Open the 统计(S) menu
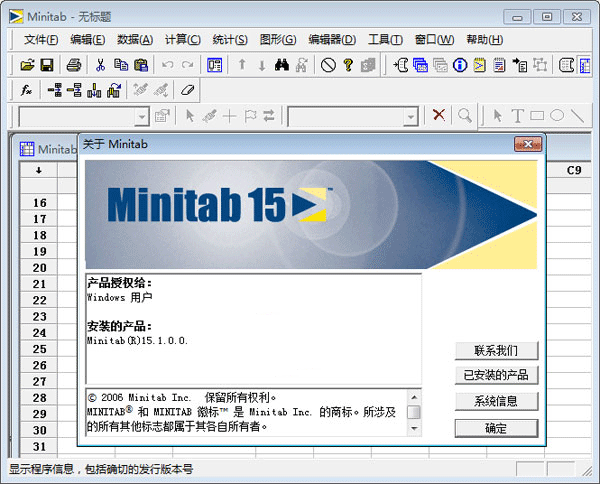The width and height of the screenshot is (600, 484). (x=230, y=39)
